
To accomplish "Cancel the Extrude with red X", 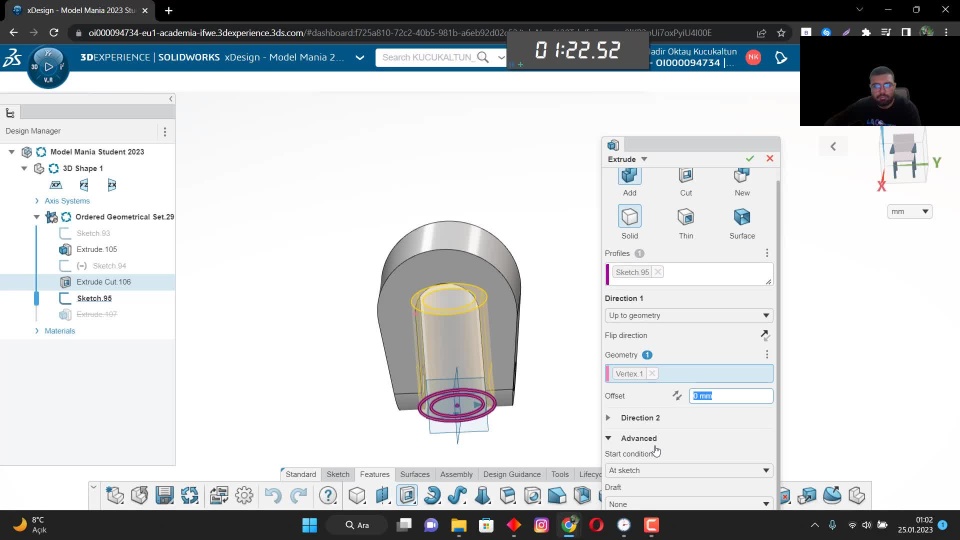I will [x=770, y=159].
